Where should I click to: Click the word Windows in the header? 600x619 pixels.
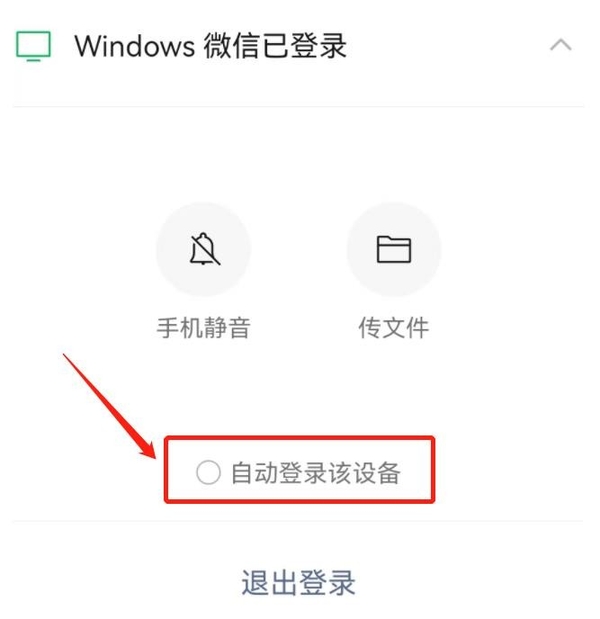point(135,46)
